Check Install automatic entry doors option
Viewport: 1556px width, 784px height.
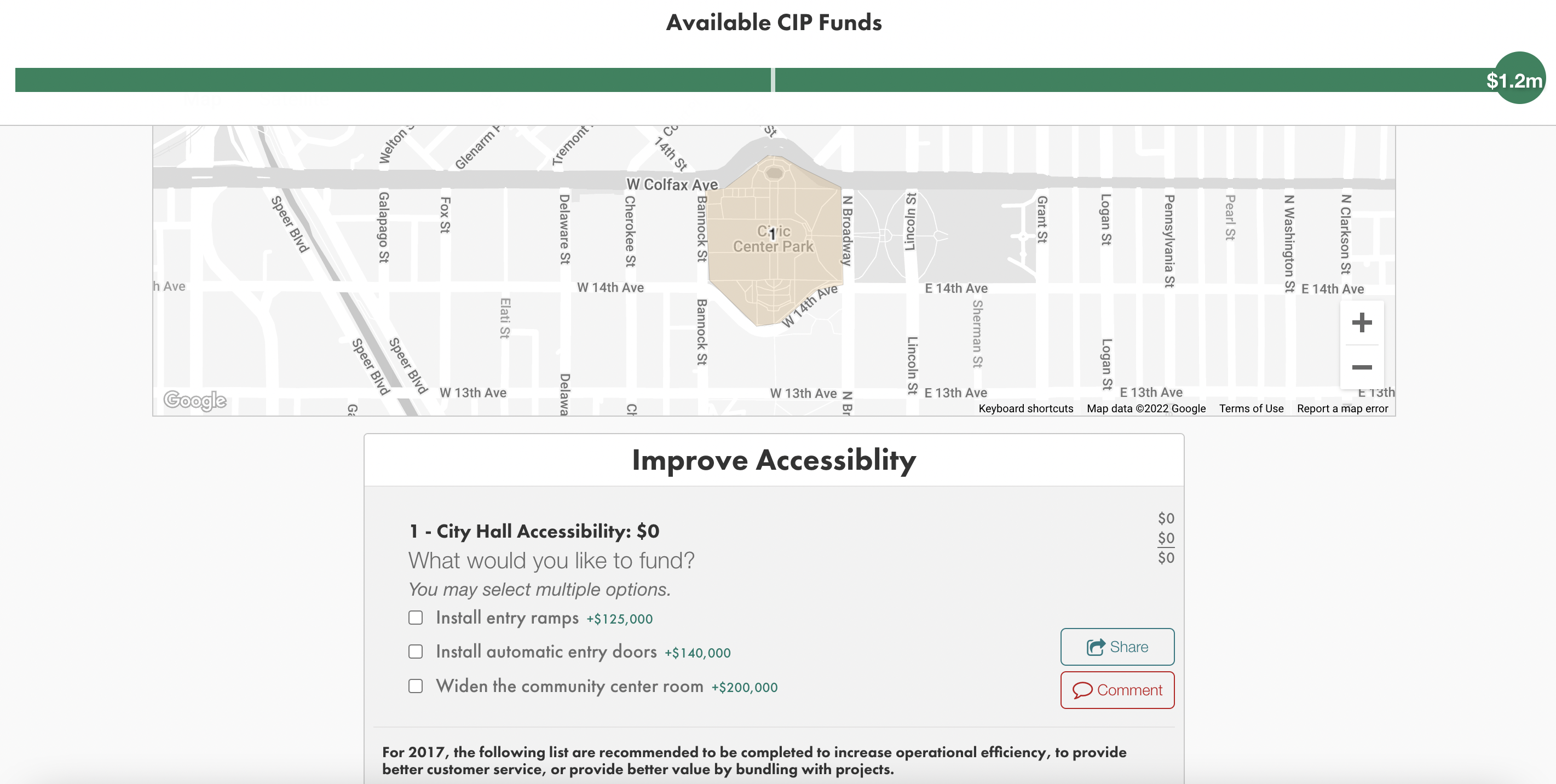[x=415, y=651]
